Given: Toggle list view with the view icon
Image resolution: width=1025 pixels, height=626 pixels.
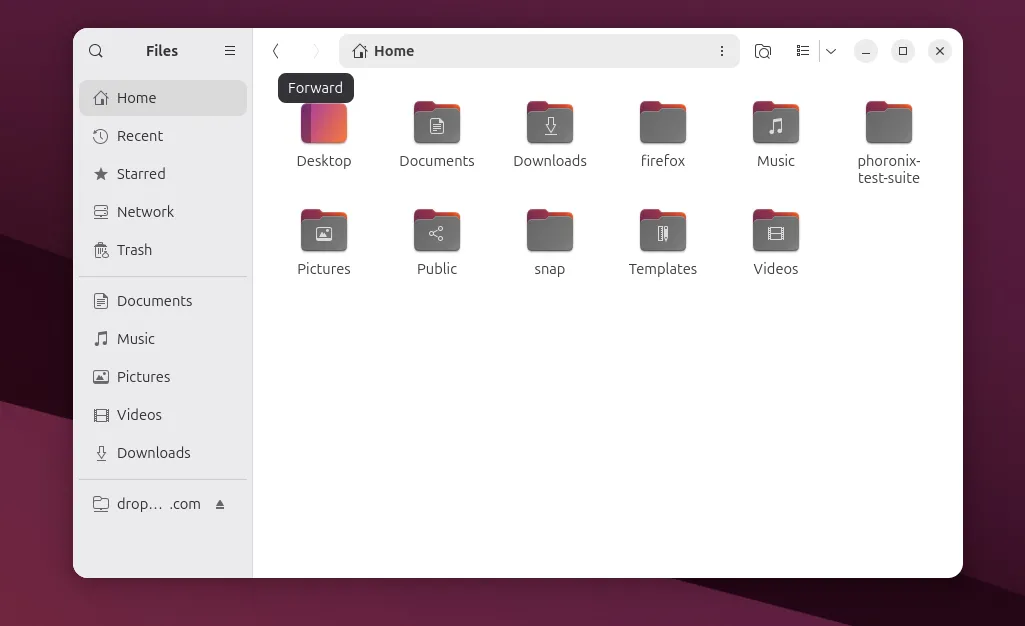Looking at the screenshot, I should click(x=802, y=51).
